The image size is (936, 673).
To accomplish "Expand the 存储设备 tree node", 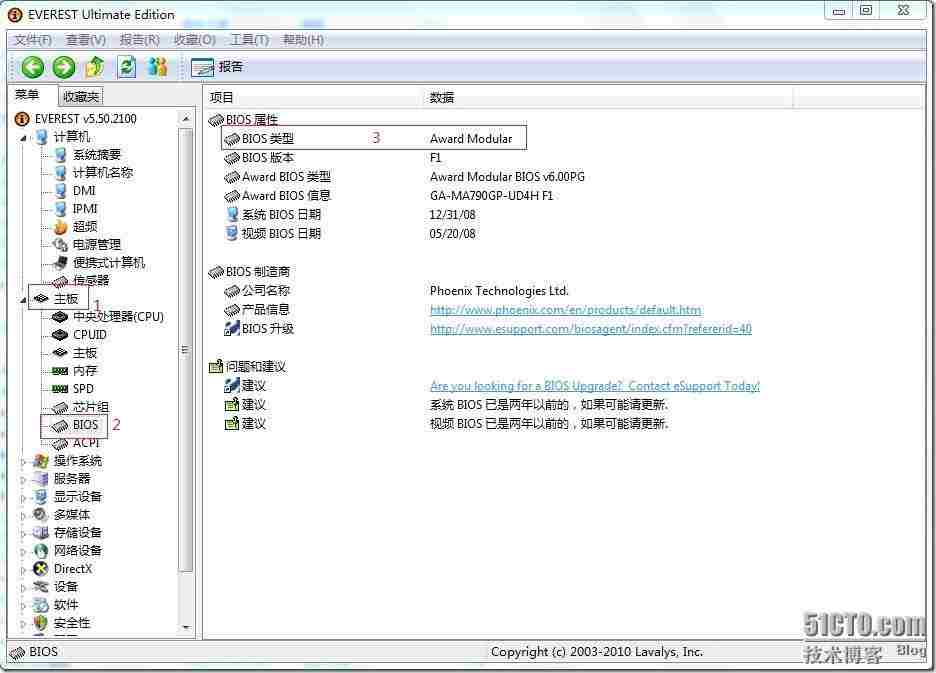I will pyautogui.click(x=22, y=532).
